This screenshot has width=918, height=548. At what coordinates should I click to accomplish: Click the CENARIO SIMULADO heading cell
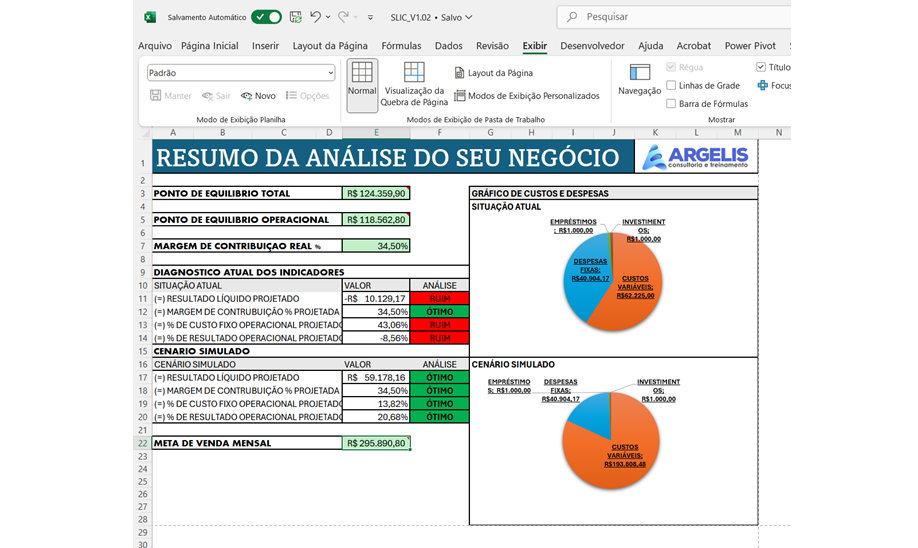click(x=310, y=351)
